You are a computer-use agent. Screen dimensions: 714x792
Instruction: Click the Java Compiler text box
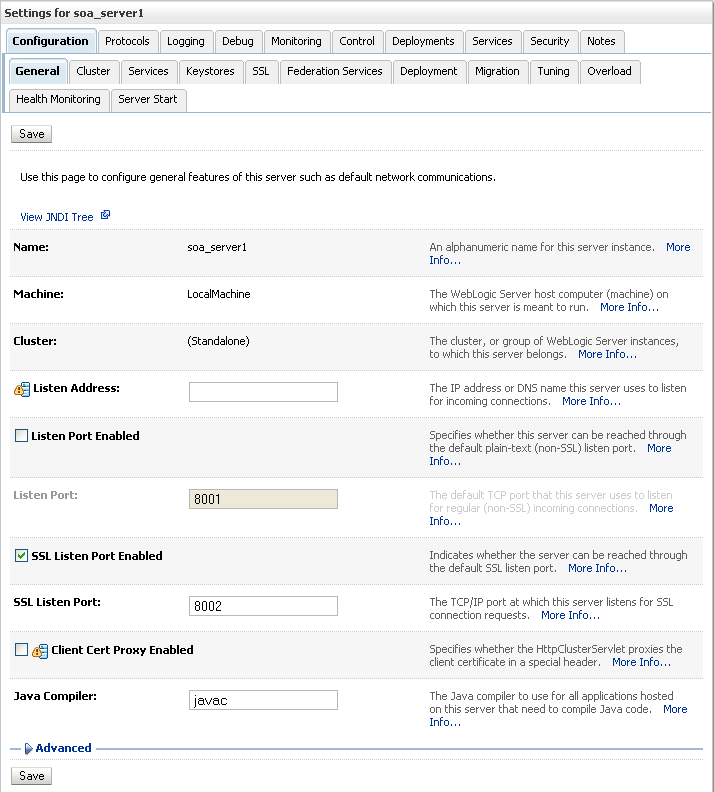tap(263, 700)
